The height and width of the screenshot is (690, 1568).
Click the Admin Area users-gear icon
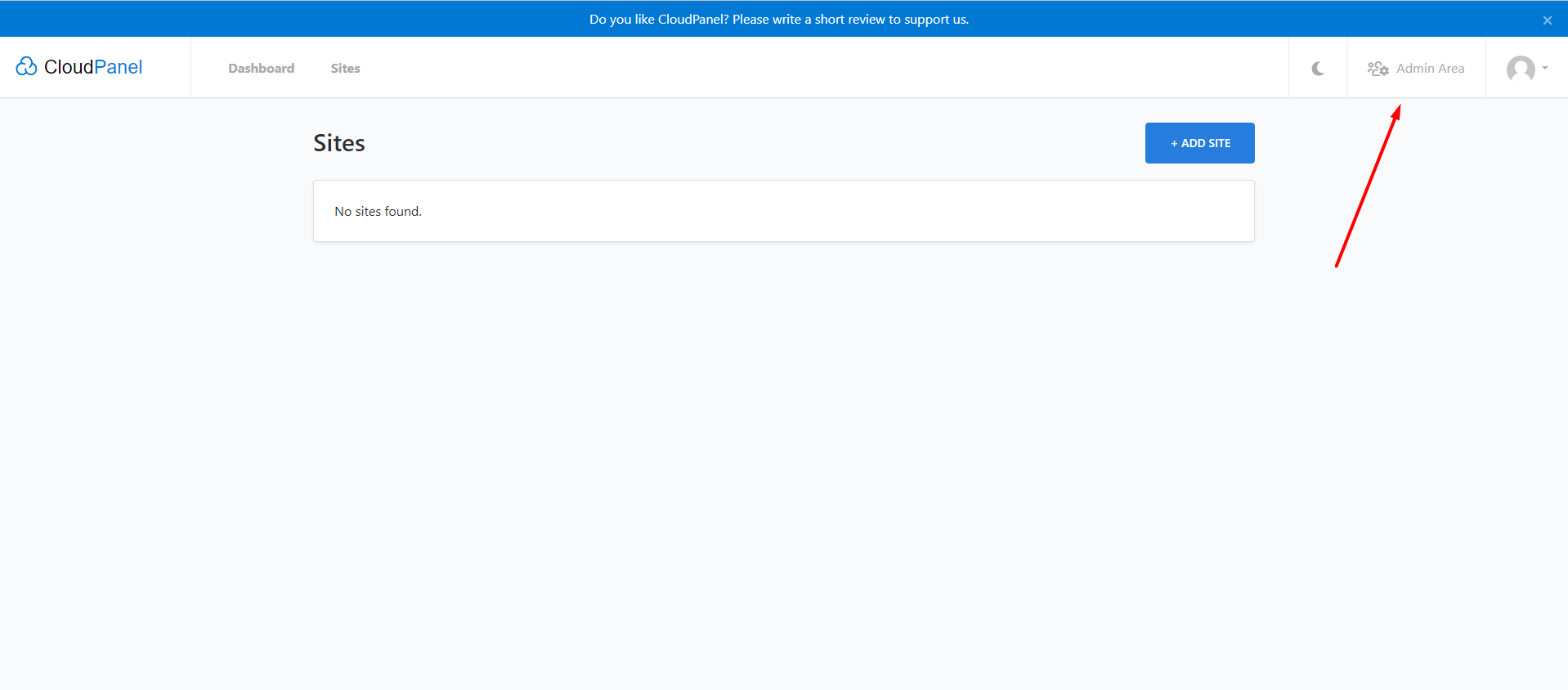1378,69
